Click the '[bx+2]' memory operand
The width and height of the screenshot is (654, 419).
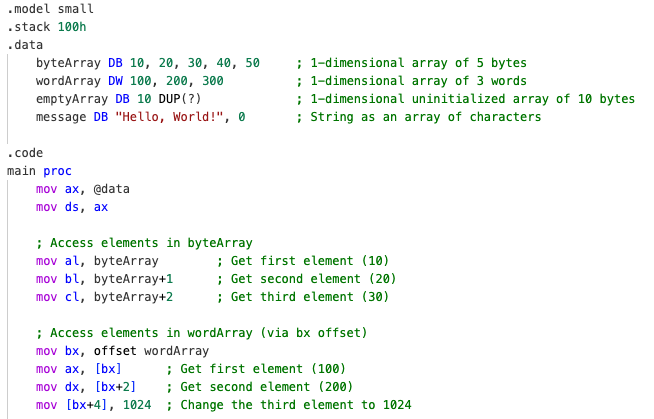115,387
